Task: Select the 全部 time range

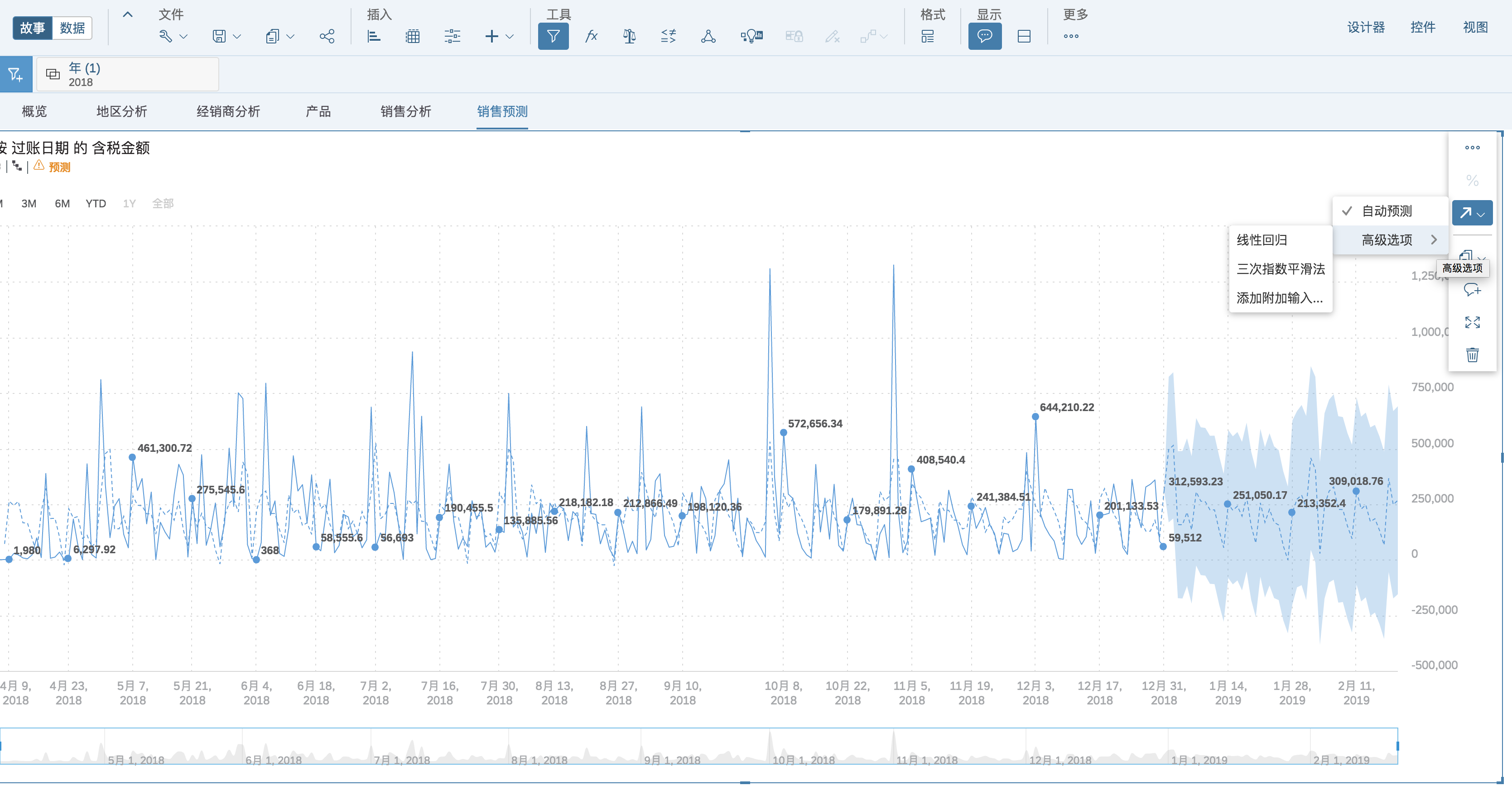Action: tap(163, 204)
